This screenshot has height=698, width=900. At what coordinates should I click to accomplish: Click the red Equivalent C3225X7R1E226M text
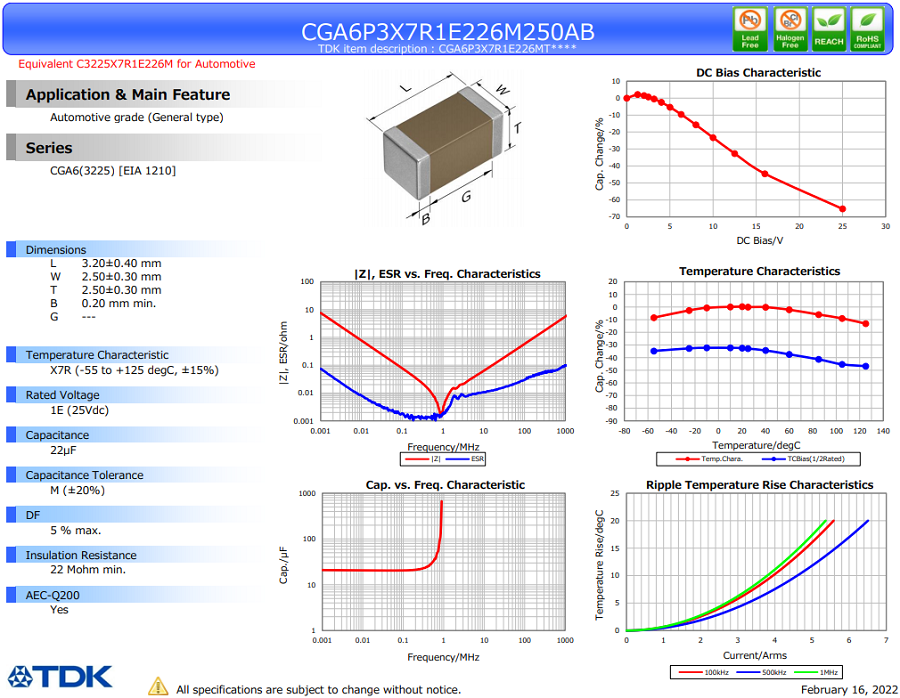coord(137,64)
